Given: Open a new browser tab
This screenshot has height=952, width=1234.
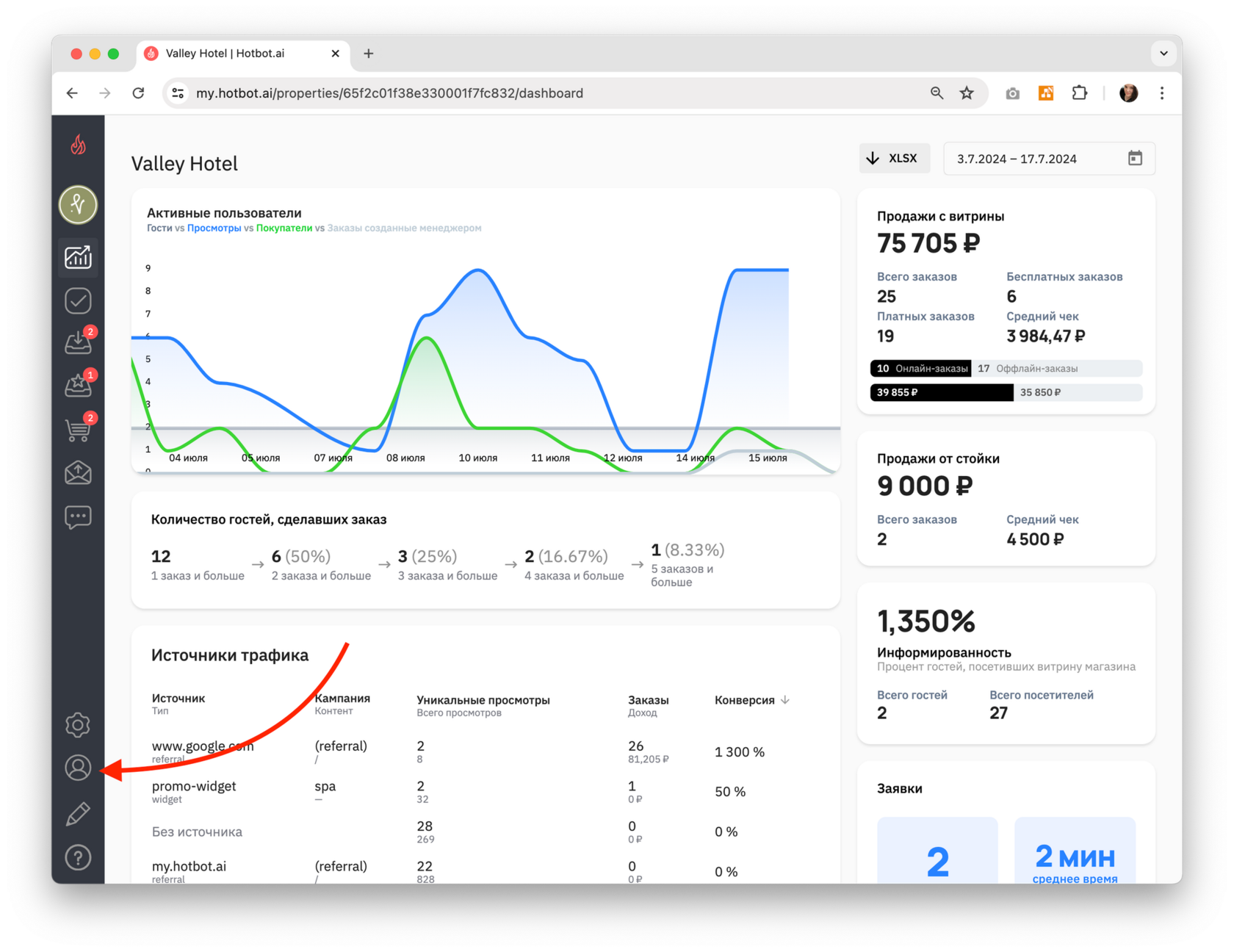Looking at the screenshot, I should click(369, 54).
